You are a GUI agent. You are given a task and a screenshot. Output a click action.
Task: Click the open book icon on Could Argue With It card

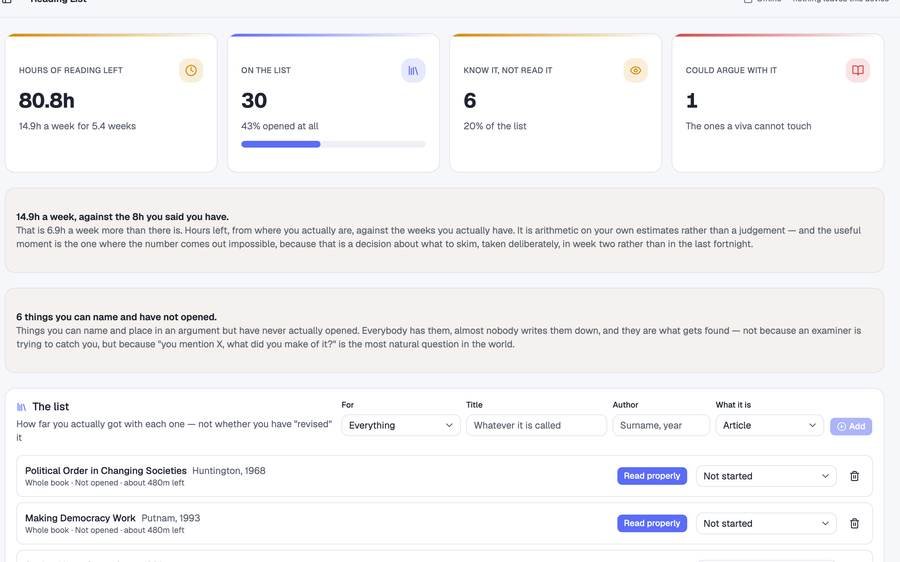[858, 71]
